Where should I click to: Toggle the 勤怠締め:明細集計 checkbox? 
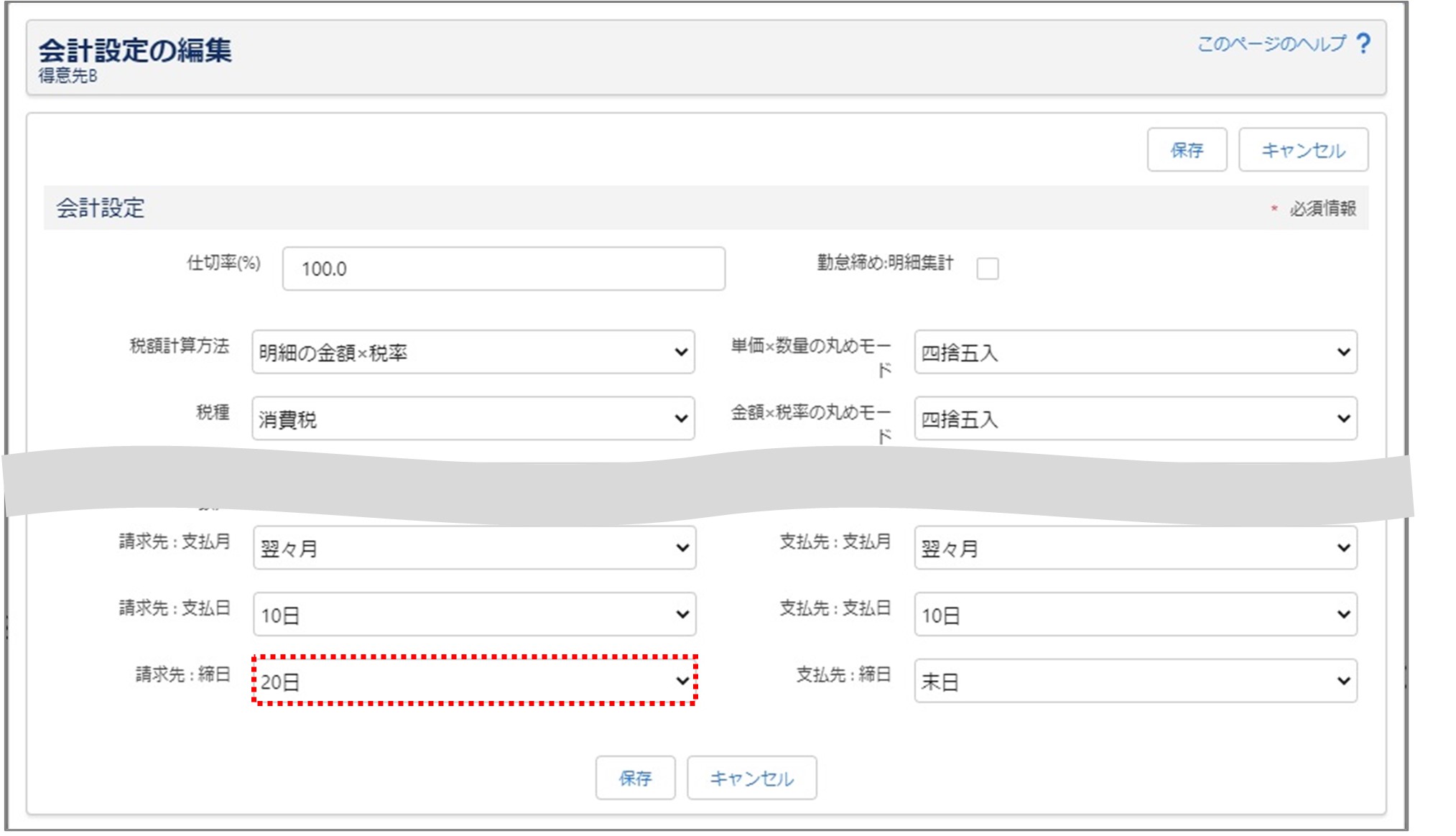tap(988, 269)
